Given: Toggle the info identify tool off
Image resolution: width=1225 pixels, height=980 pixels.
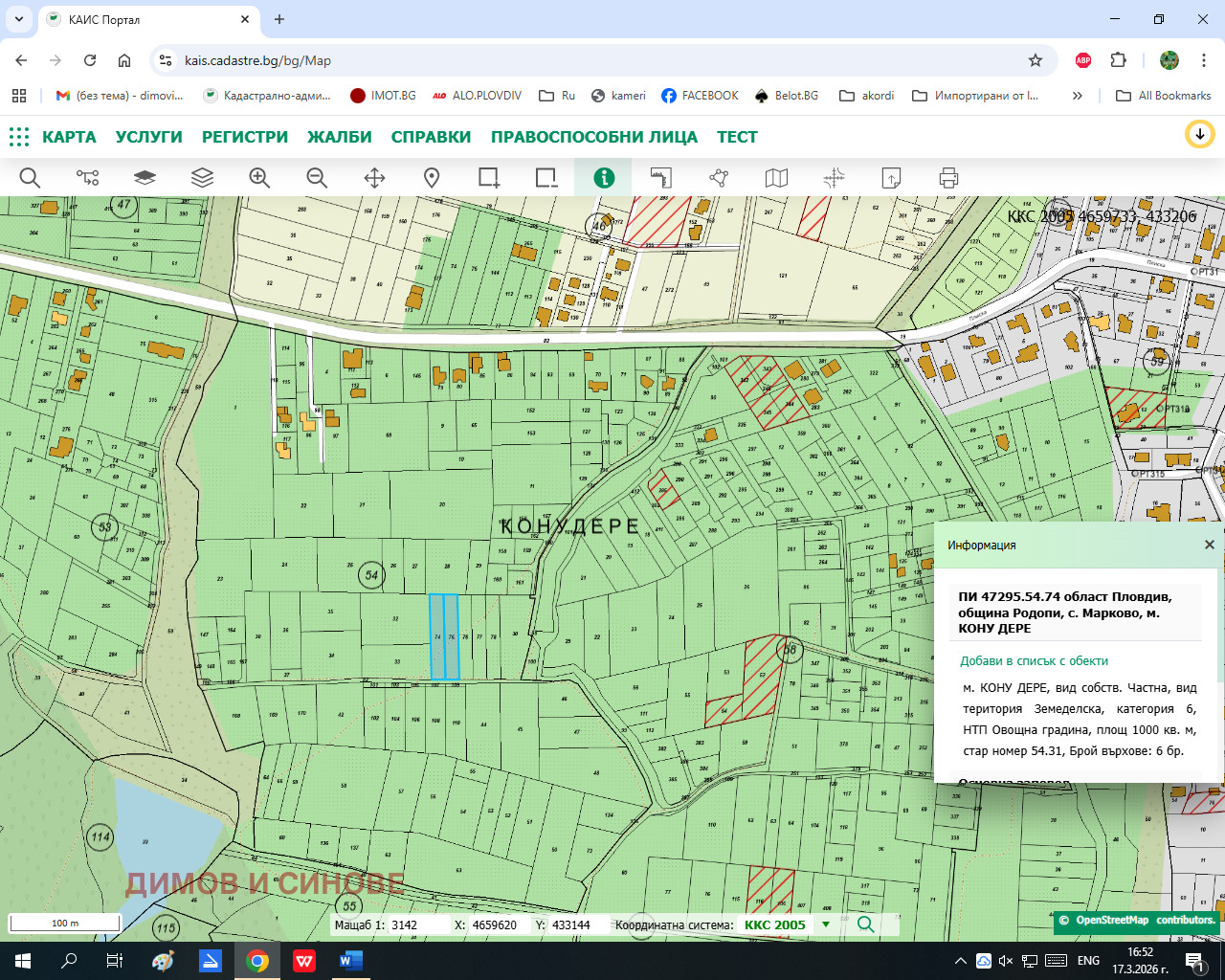Looking at the screenshot, I should click(x=603, y=177).
